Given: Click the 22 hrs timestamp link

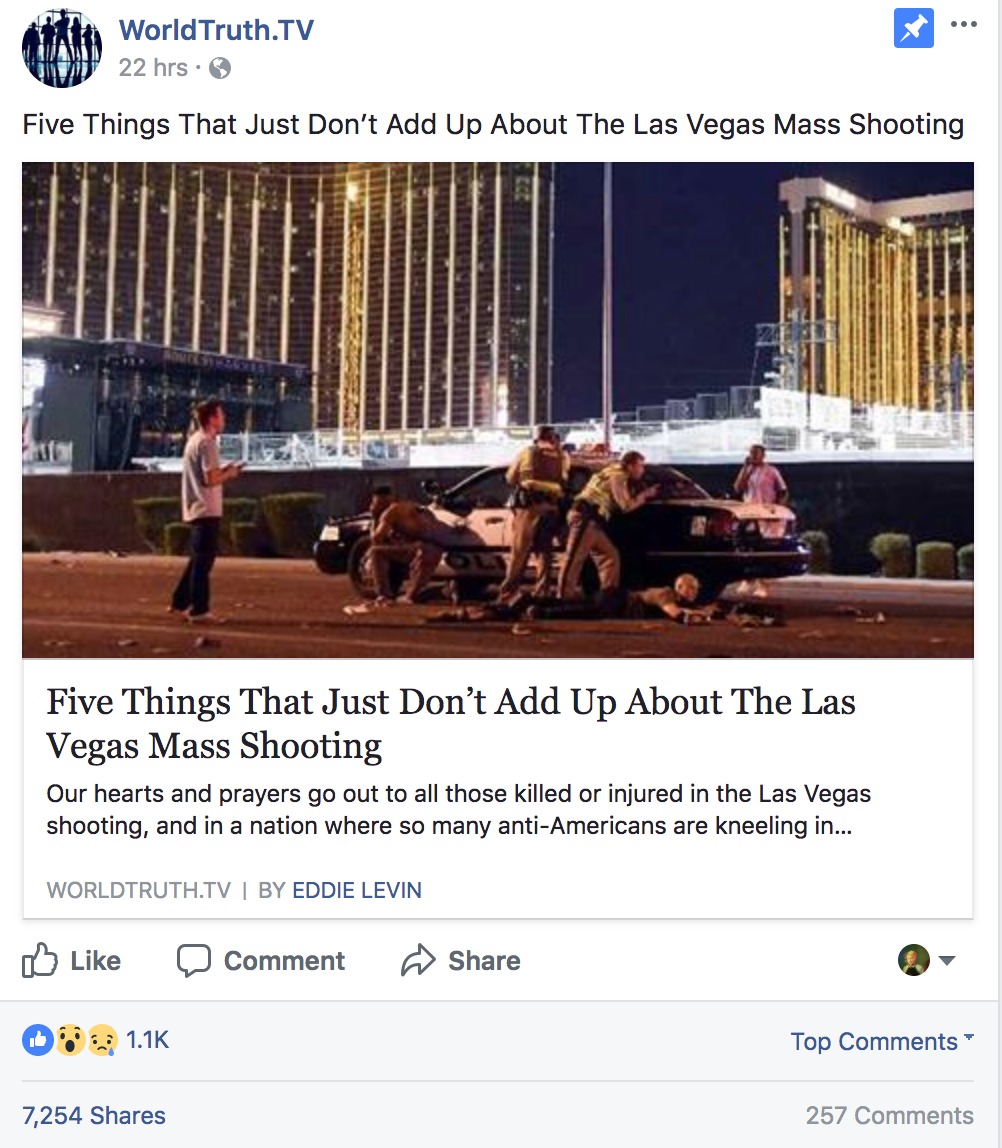Looking at the screenshot, I should [153, 67].
